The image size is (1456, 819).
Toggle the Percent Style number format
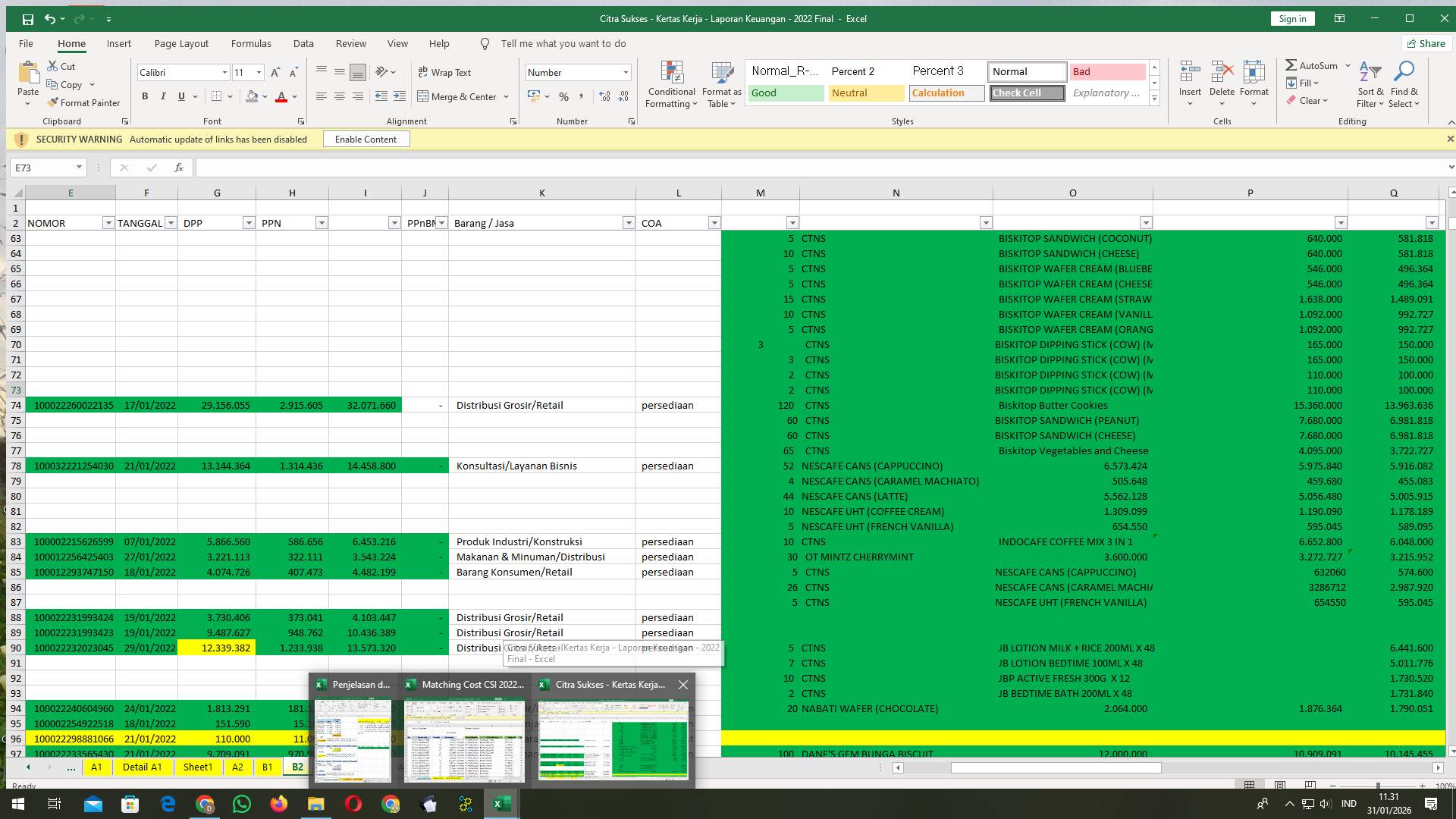tap(564, 97)
